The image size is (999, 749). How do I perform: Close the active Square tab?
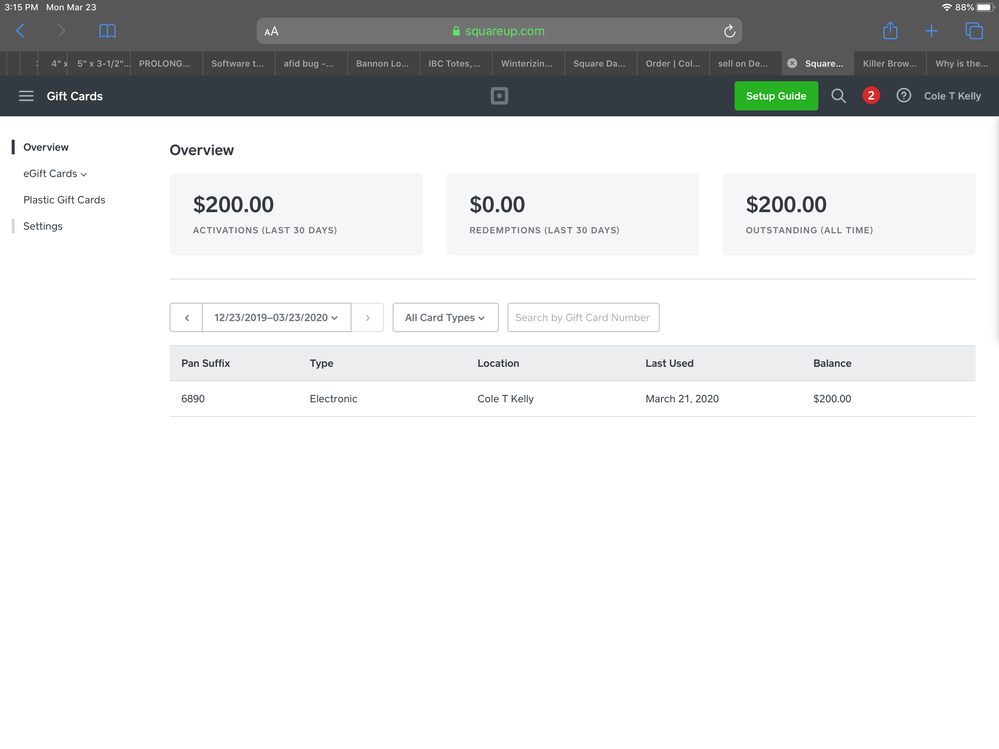pyautogui.click(x=792, y=63)
